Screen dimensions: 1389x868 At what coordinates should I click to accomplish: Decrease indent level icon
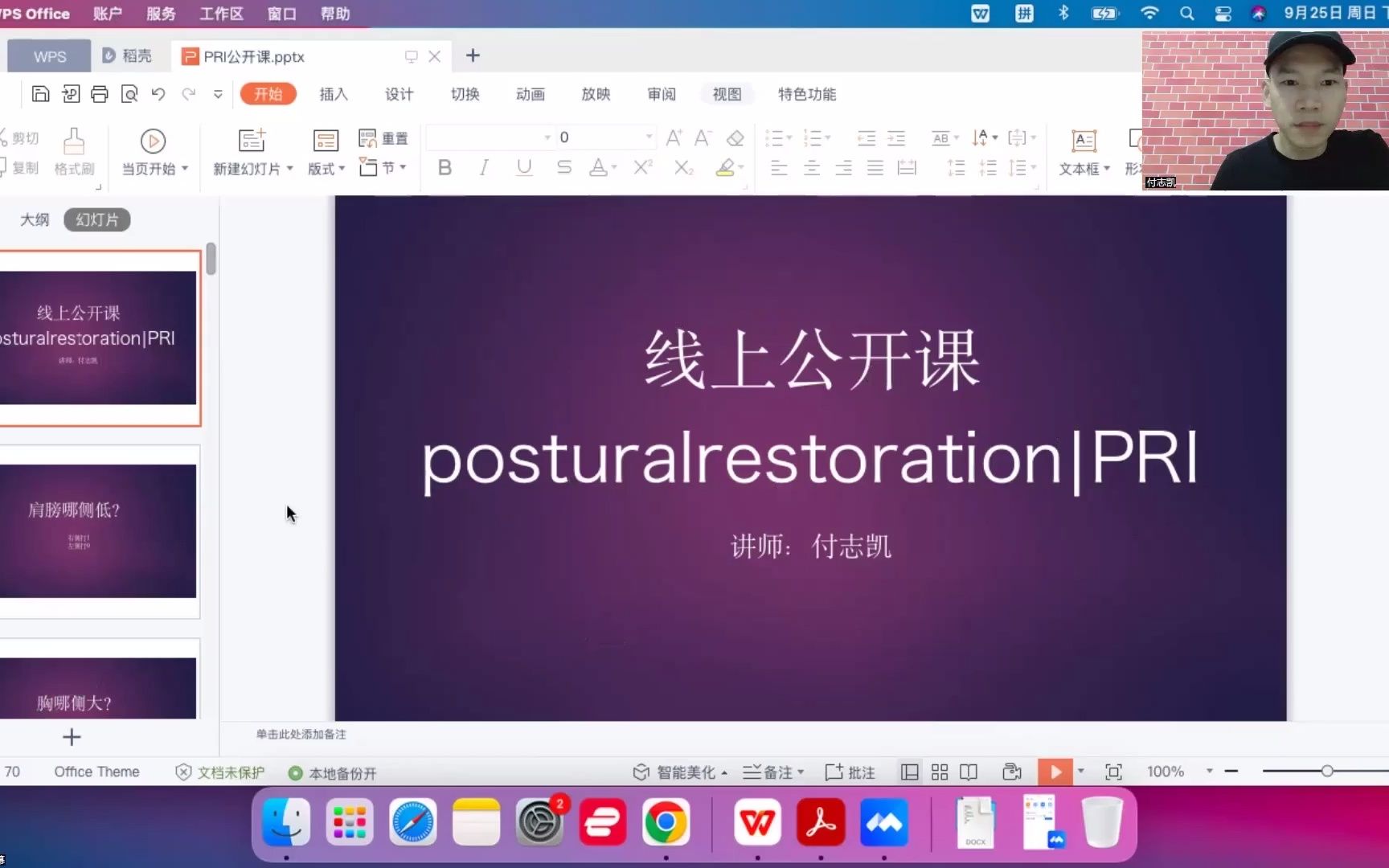(866, 138)
